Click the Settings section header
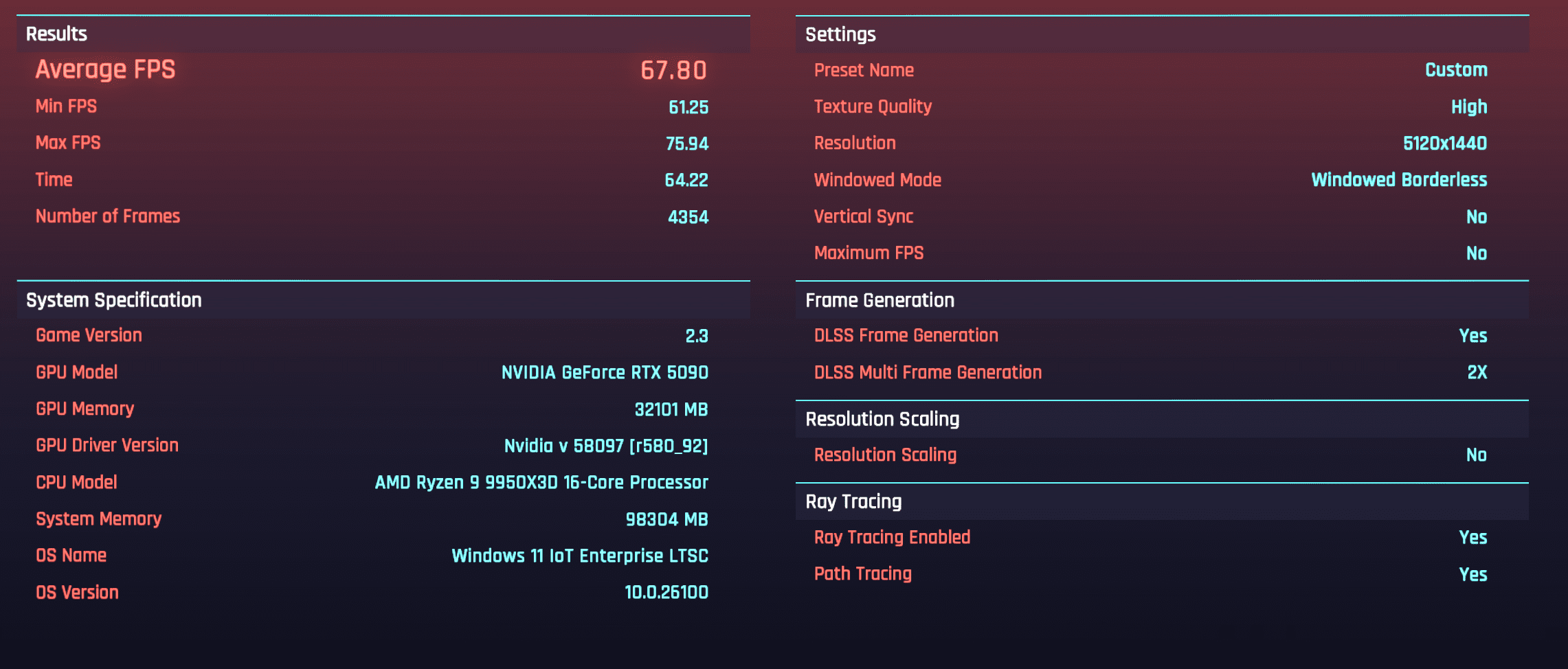The width and height of the screenshot is (1568, 669). 840,34
